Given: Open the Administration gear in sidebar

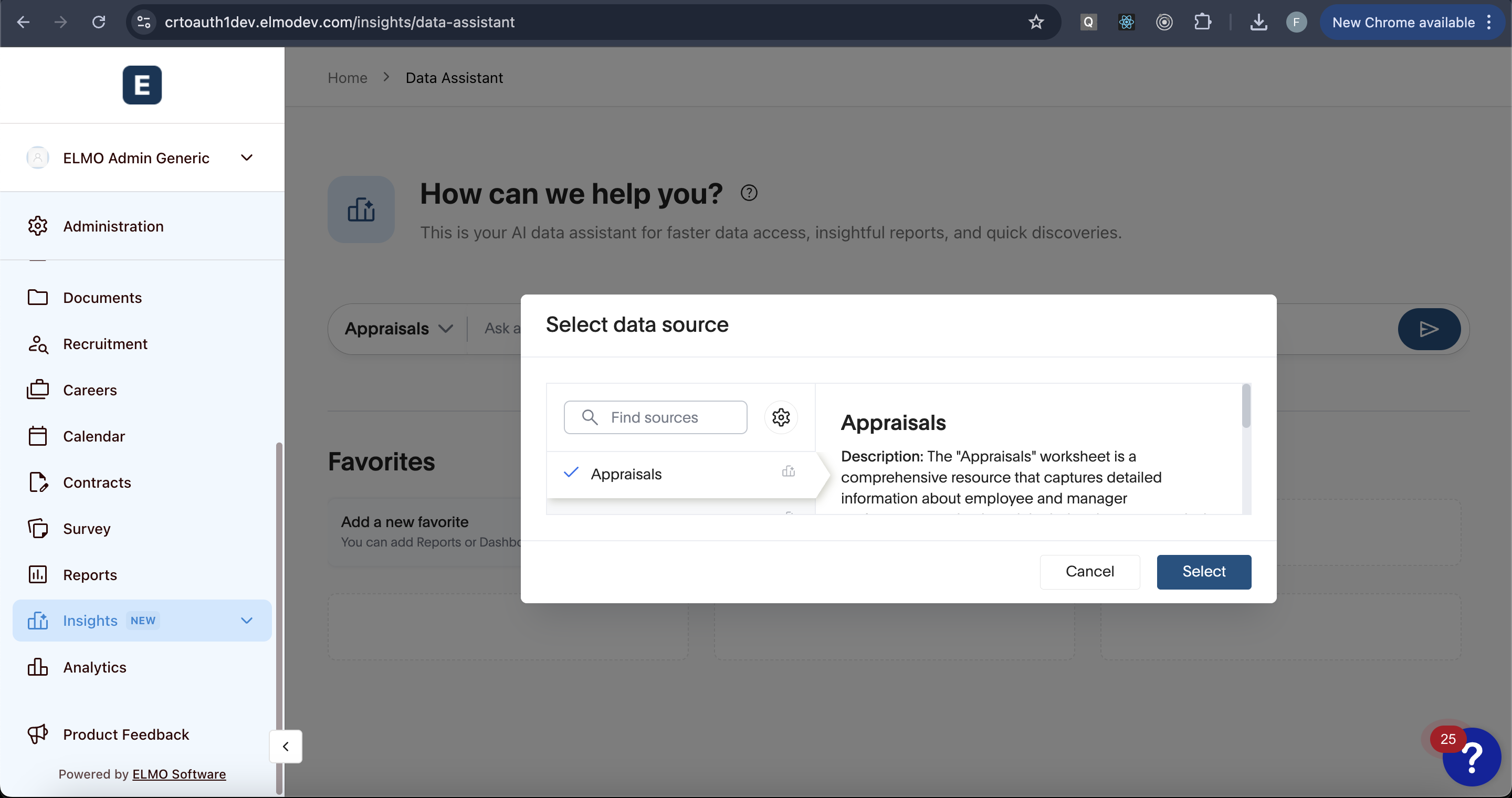Looking at the screenshot, I should coord(38,226).
